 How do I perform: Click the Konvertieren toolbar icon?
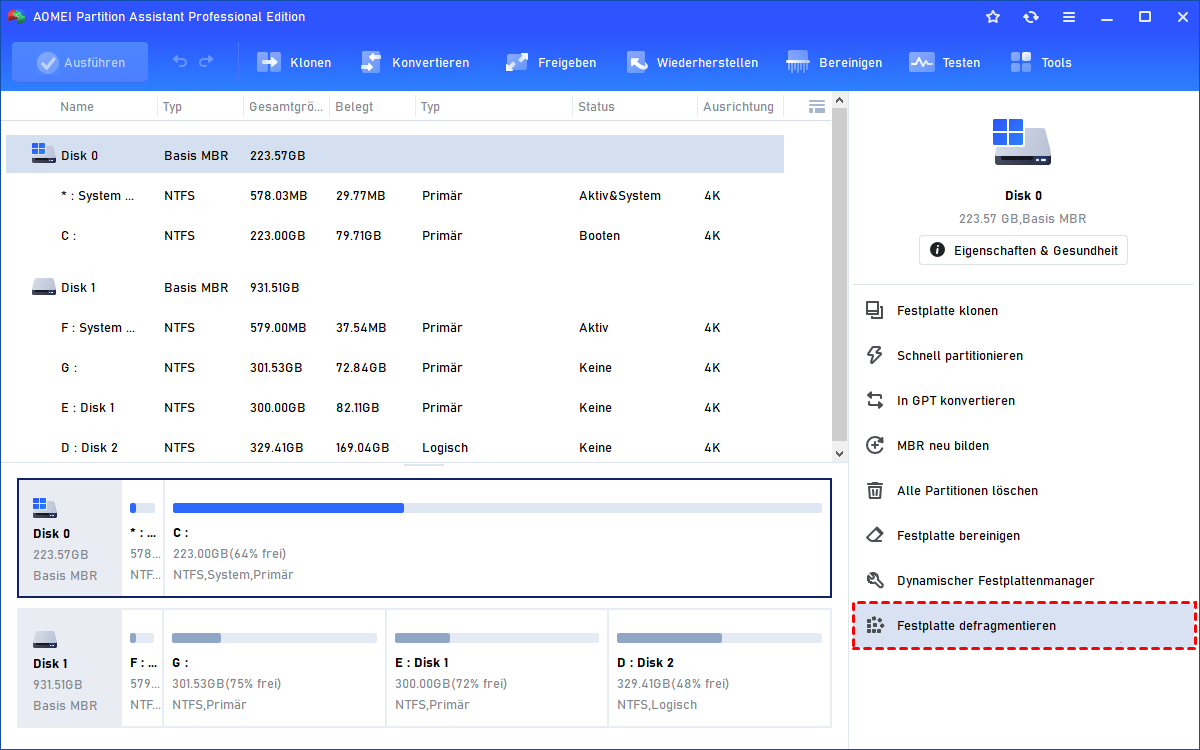(x=371, y=62)
